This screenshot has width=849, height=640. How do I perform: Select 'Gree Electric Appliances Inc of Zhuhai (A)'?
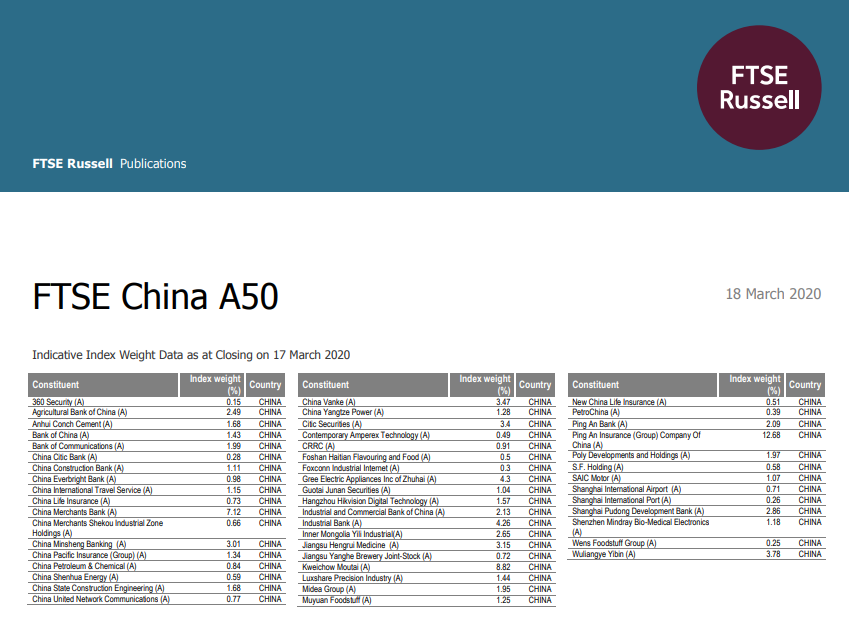[369, 479]
